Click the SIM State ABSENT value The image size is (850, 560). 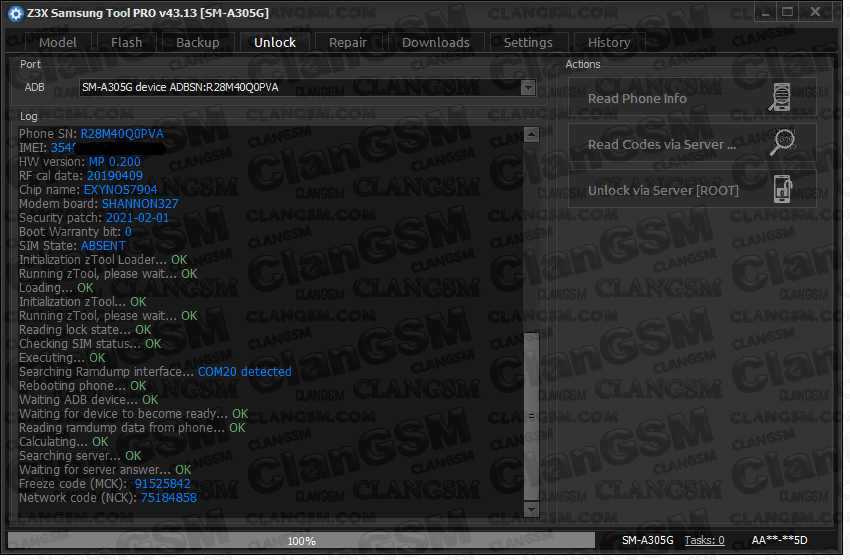click(x=103, y=246)
